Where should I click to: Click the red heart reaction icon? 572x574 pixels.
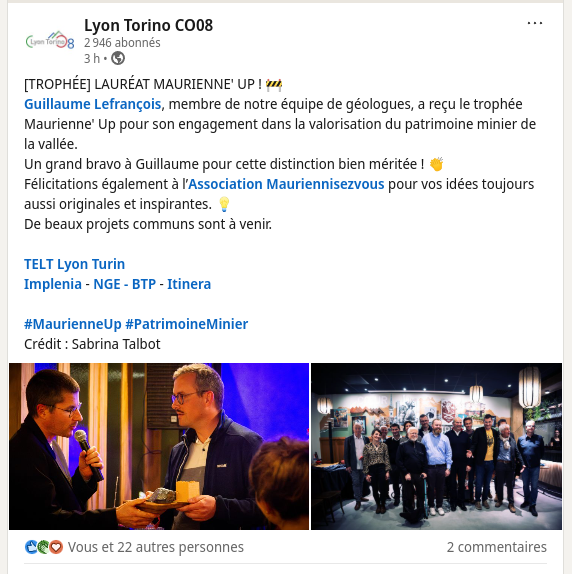[x=56, y=547]
